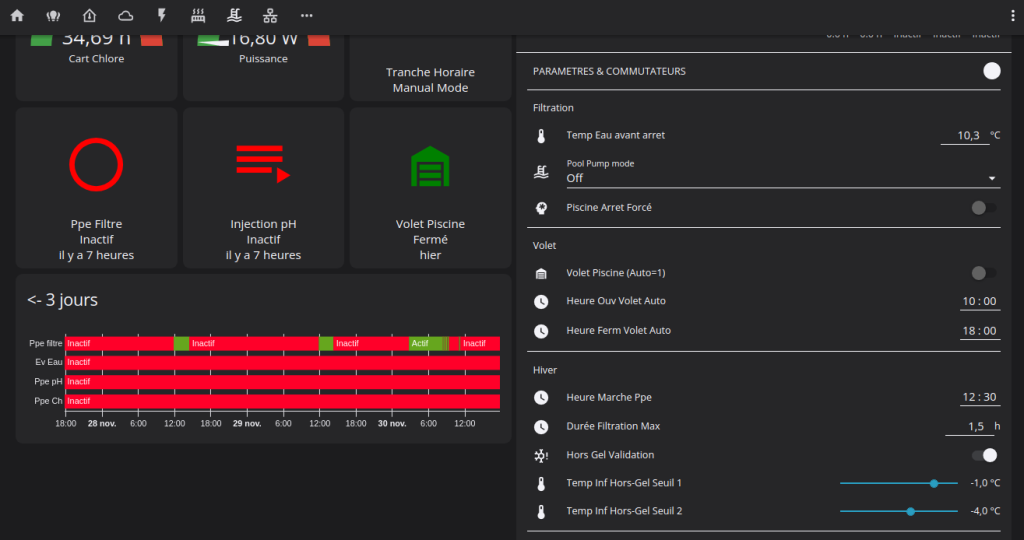Click the red Injection pH icon
Viewport: 1024px width, 540px height.
[x=263, y=164]
